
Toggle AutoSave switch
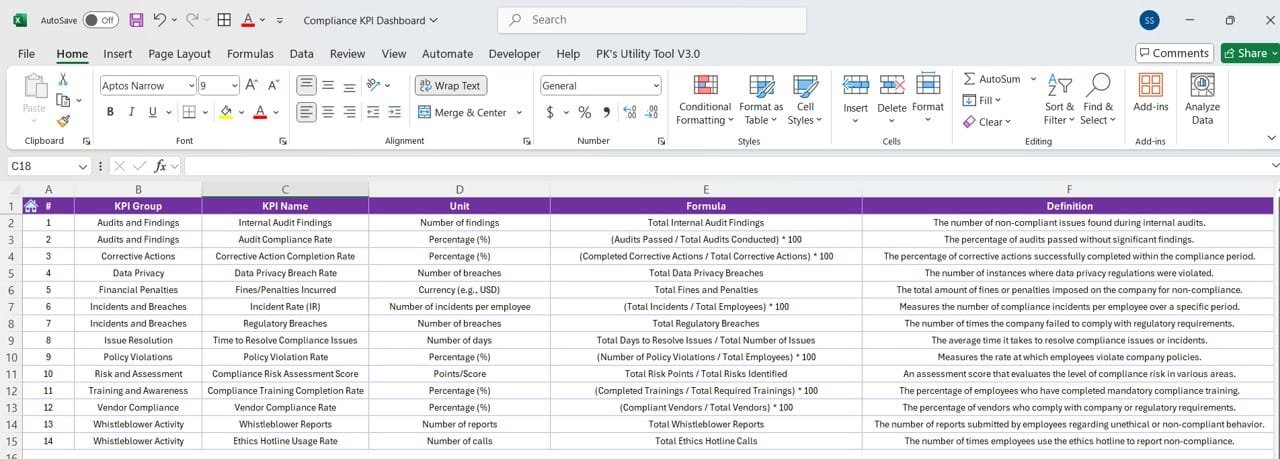100,20
